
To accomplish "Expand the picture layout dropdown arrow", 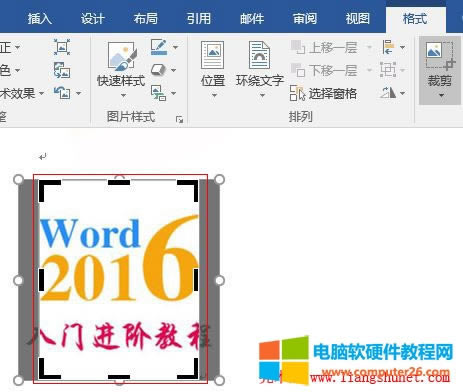I will (174, 93).
